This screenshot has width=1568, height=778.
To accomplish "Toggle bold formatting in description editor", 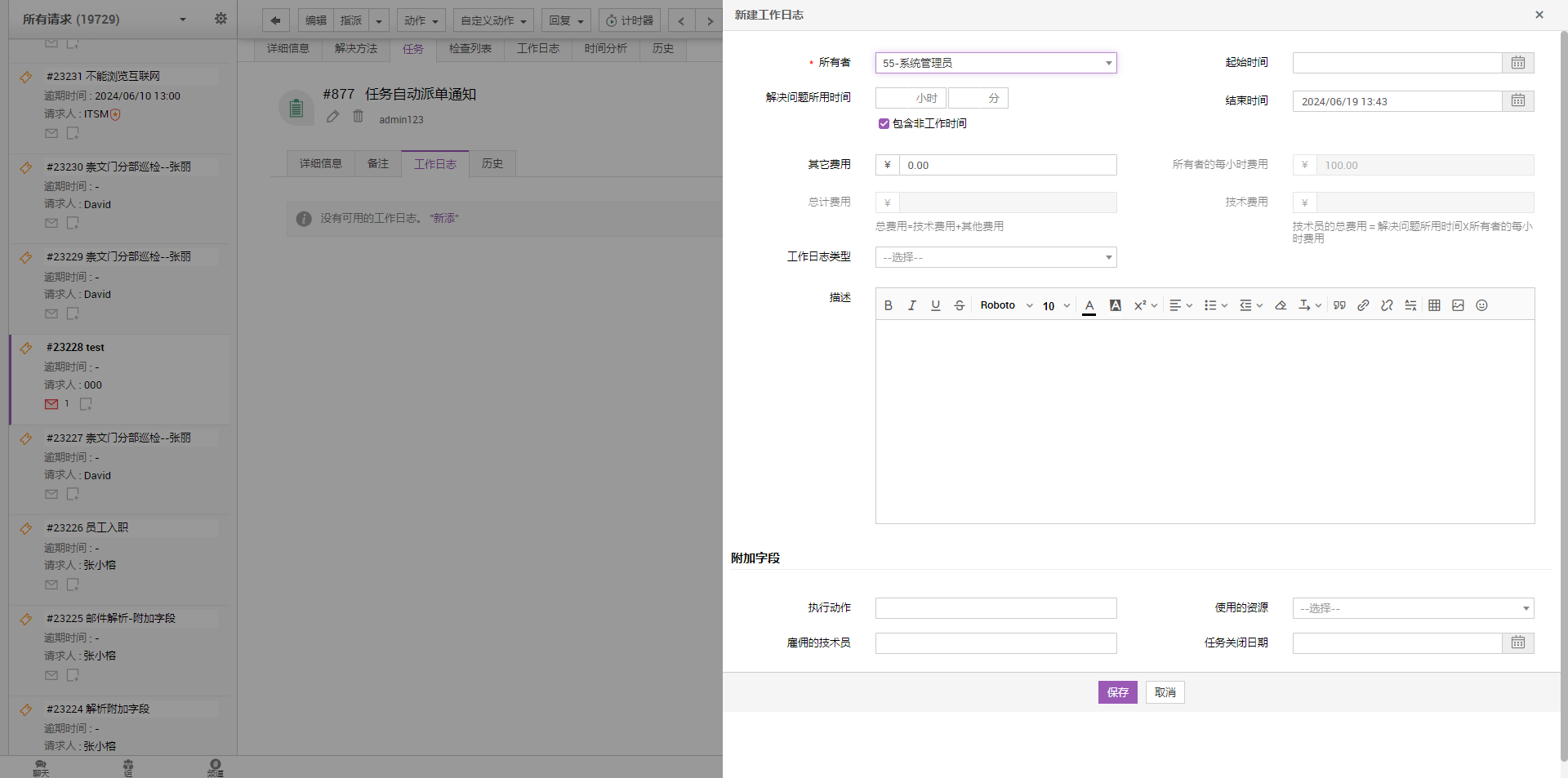I will click(889, 305).
